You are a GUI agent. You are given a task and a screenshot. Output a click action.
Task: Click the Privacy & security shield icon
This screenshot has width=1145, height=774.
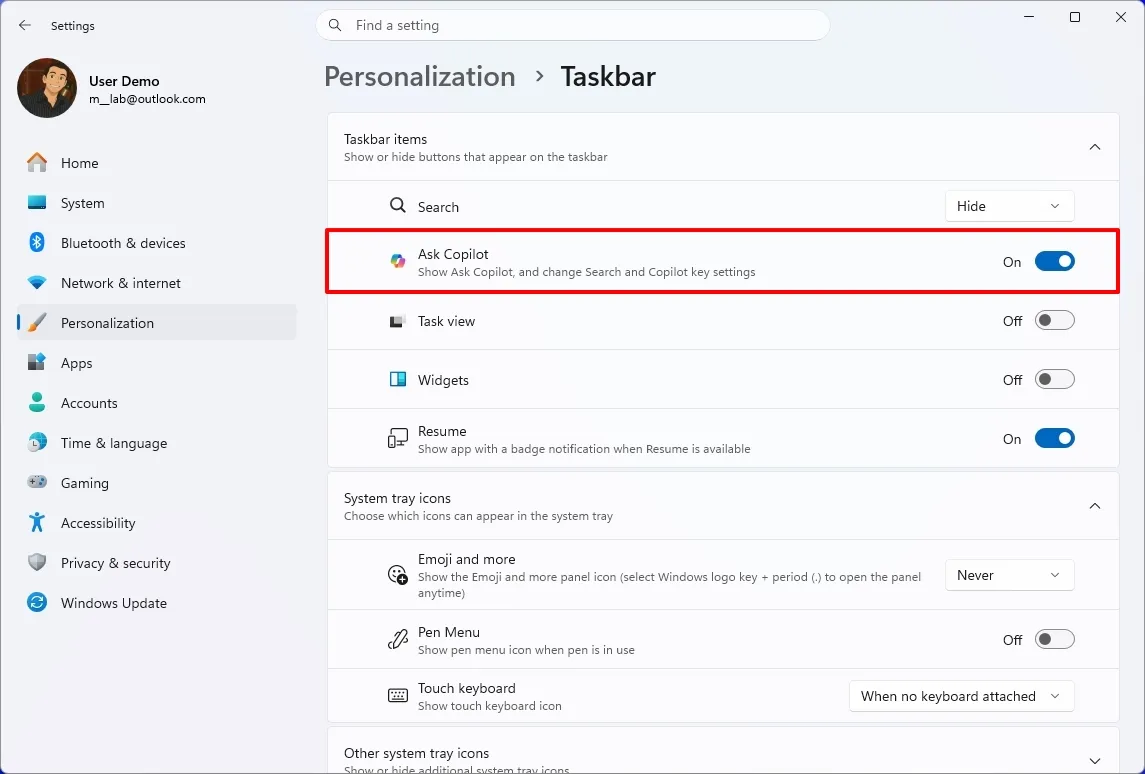click(37, 563)
